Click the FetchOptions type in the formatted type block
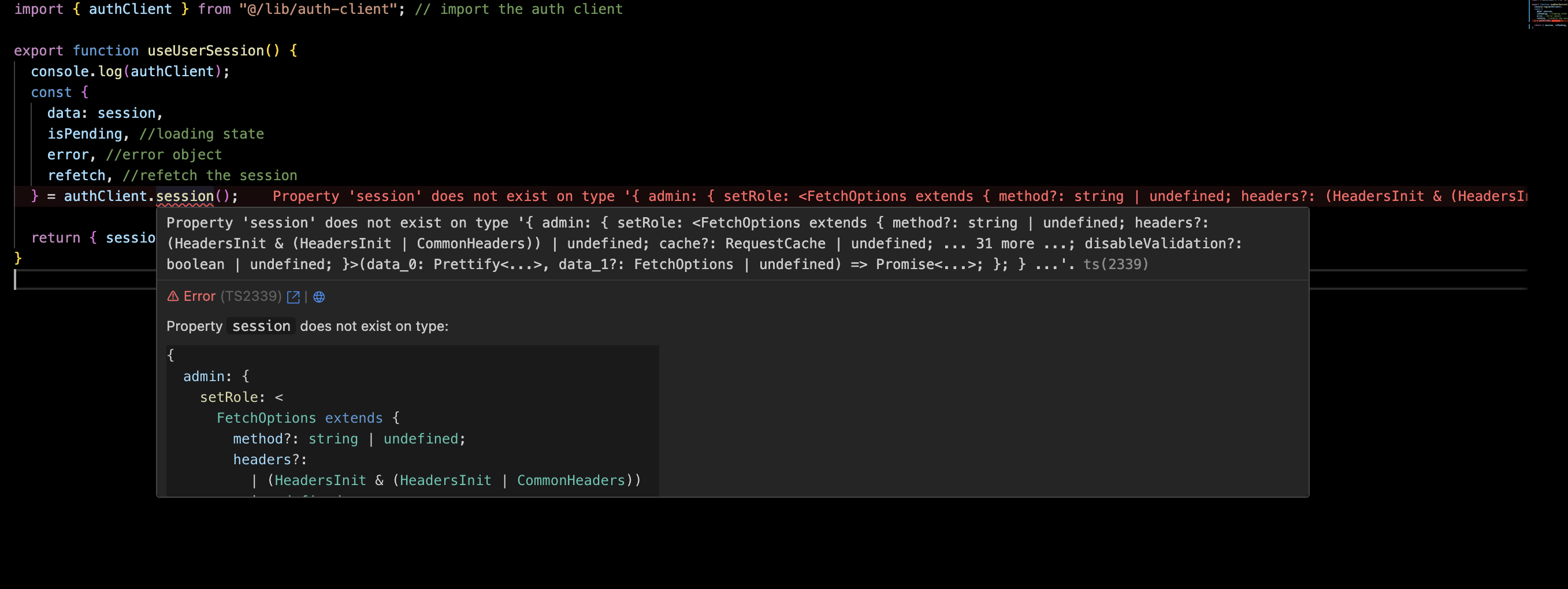Image resolution: width=1568 pixels, height=589 pixels. pos(266,418)
